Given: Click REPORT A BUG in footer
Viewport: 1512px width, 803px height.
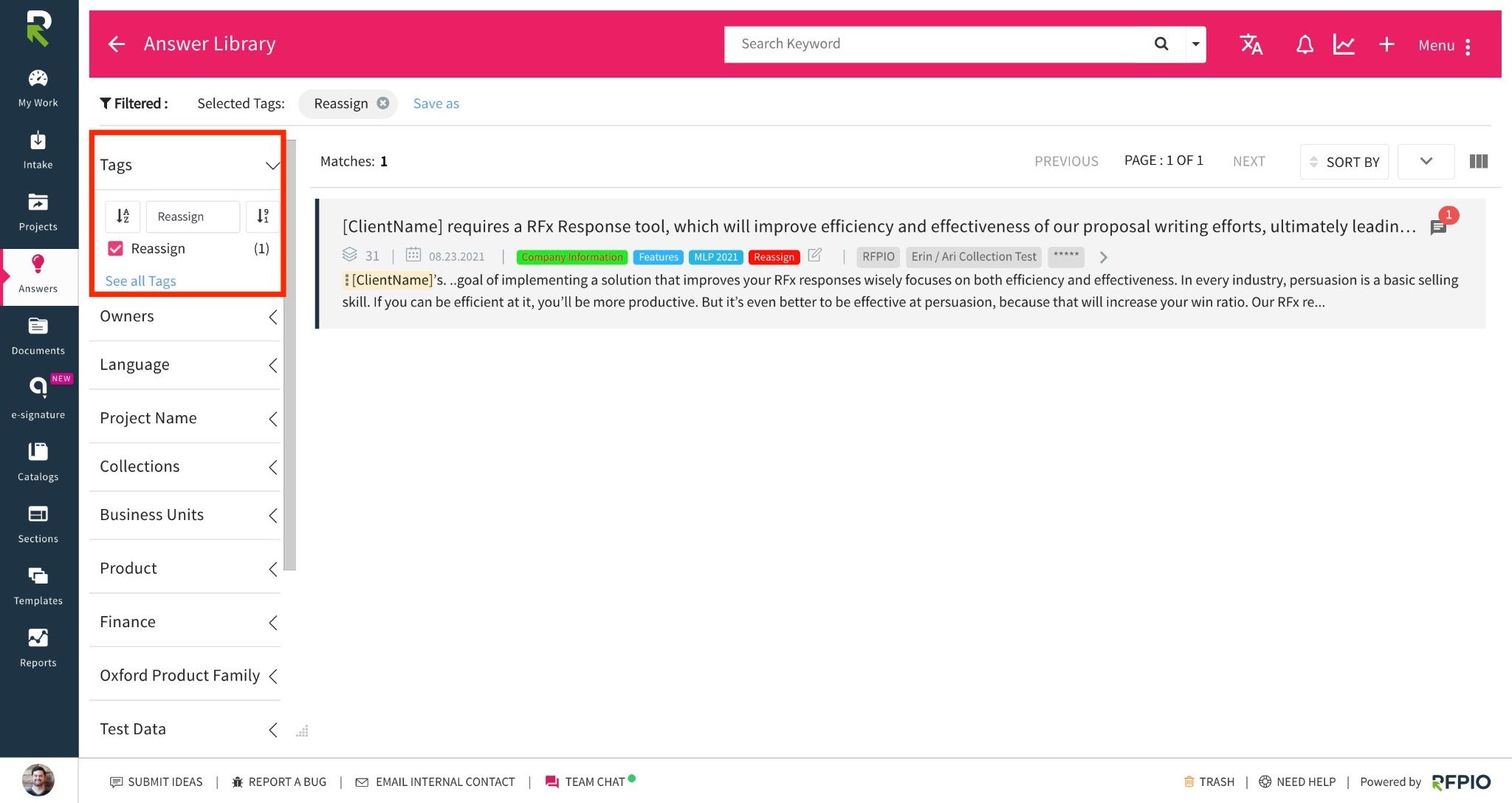Looking at the screenshot, I should 279,782.
